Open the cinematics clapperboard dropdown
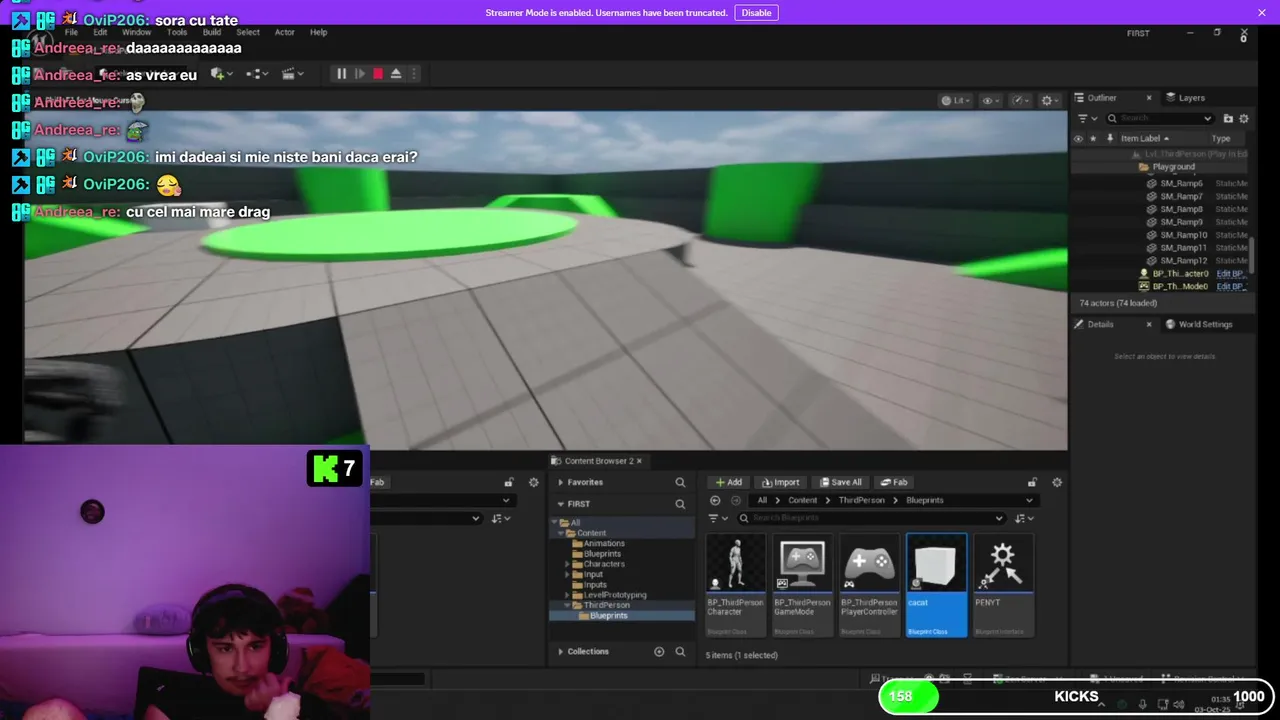The image size is (1280, 720). pyautogui.click(x=292, y=74)
